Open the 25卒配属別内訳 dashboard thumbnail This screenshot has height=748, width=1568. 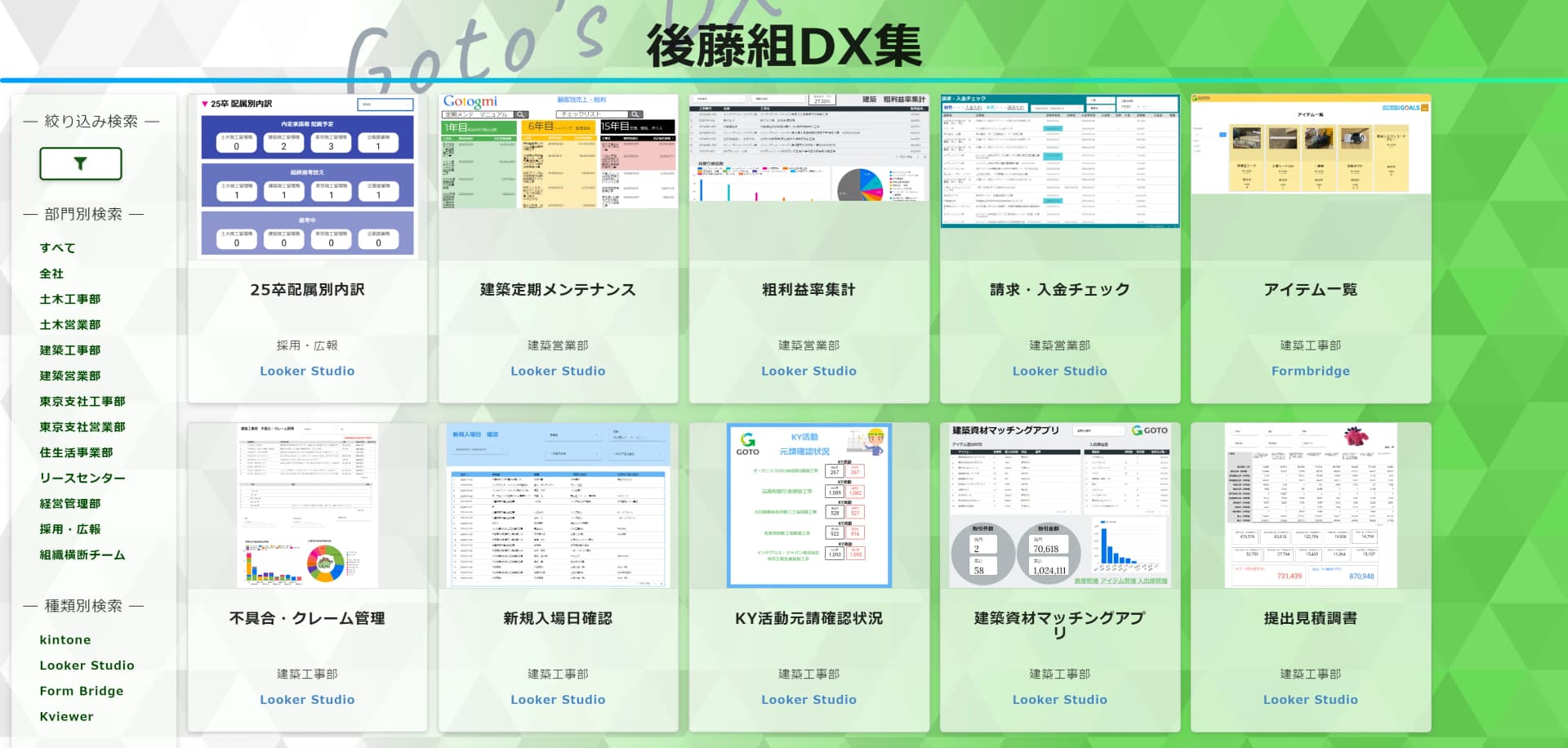[307, 177]
